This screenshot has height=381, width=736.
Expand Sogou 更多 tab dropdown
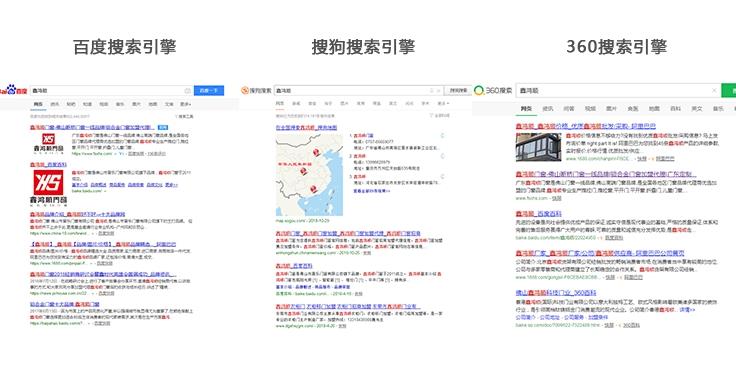point(443,103)
